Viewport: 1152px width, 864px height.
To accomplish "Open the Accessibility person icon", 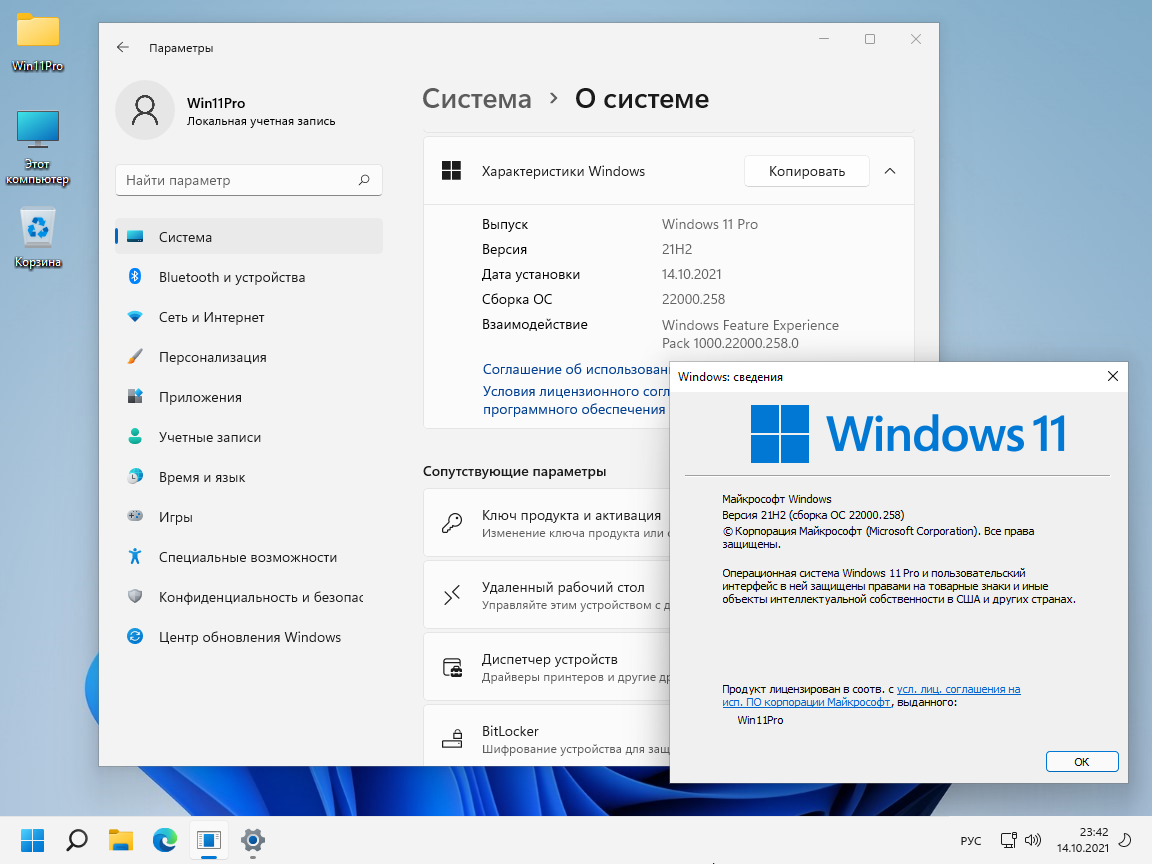I will click(x=135, y=557).
